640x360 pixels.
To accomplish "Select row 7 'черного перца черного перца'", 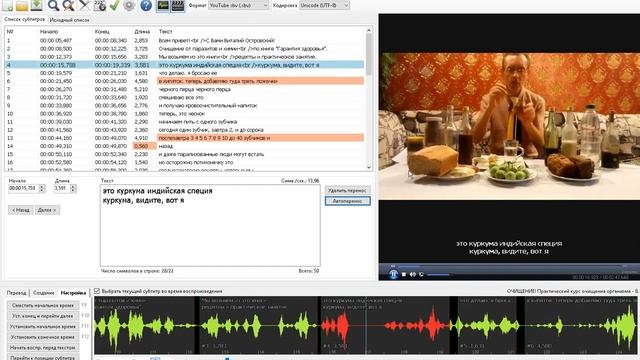I will (184, 89).
